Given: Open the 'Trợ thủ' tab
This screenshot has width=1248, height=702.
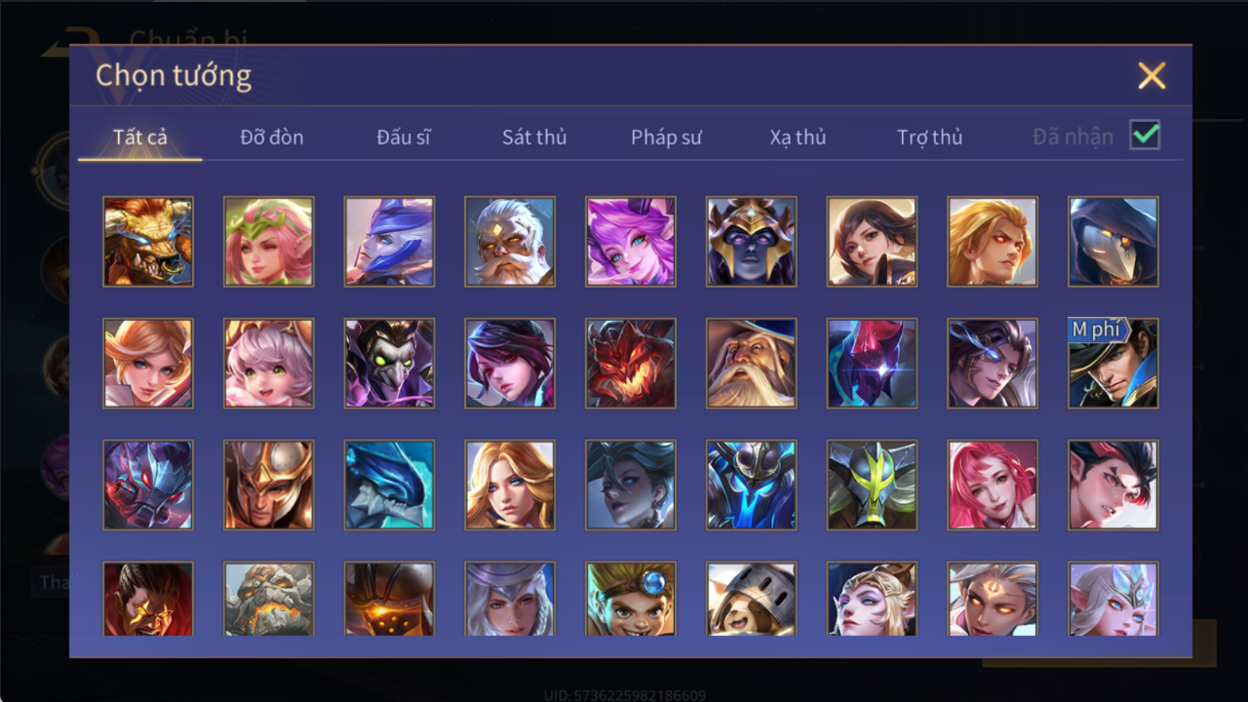Looking at the screenshot, I should click(x=930, y=137).
